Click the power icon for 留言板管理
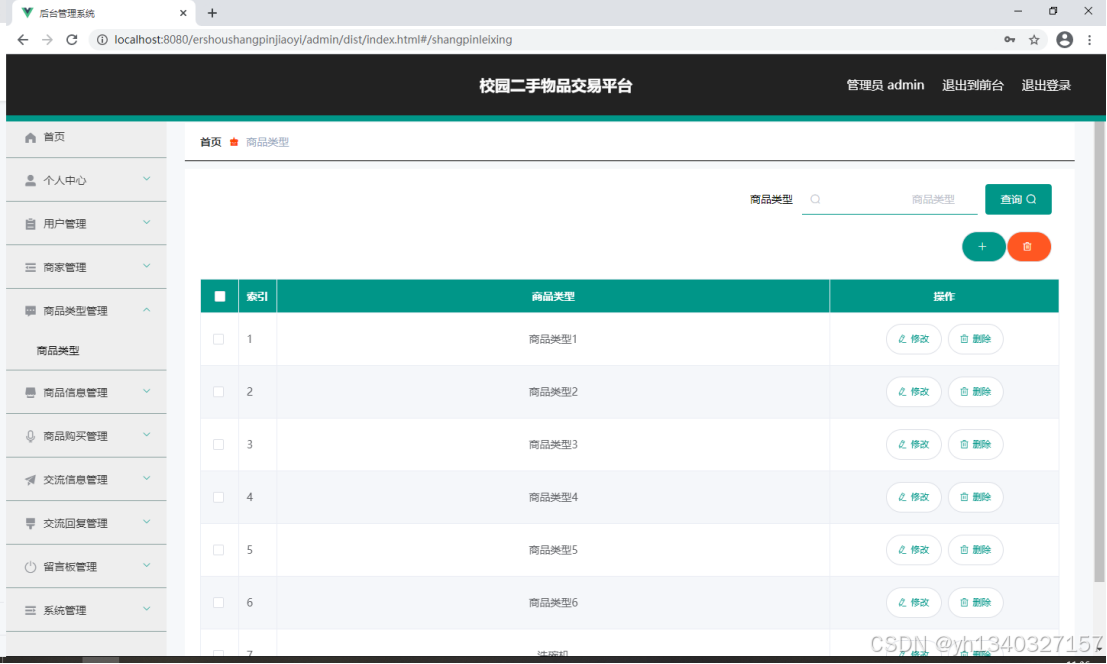Image resolution: width=1107 pixels, height=664 pixels. point(30,567)
